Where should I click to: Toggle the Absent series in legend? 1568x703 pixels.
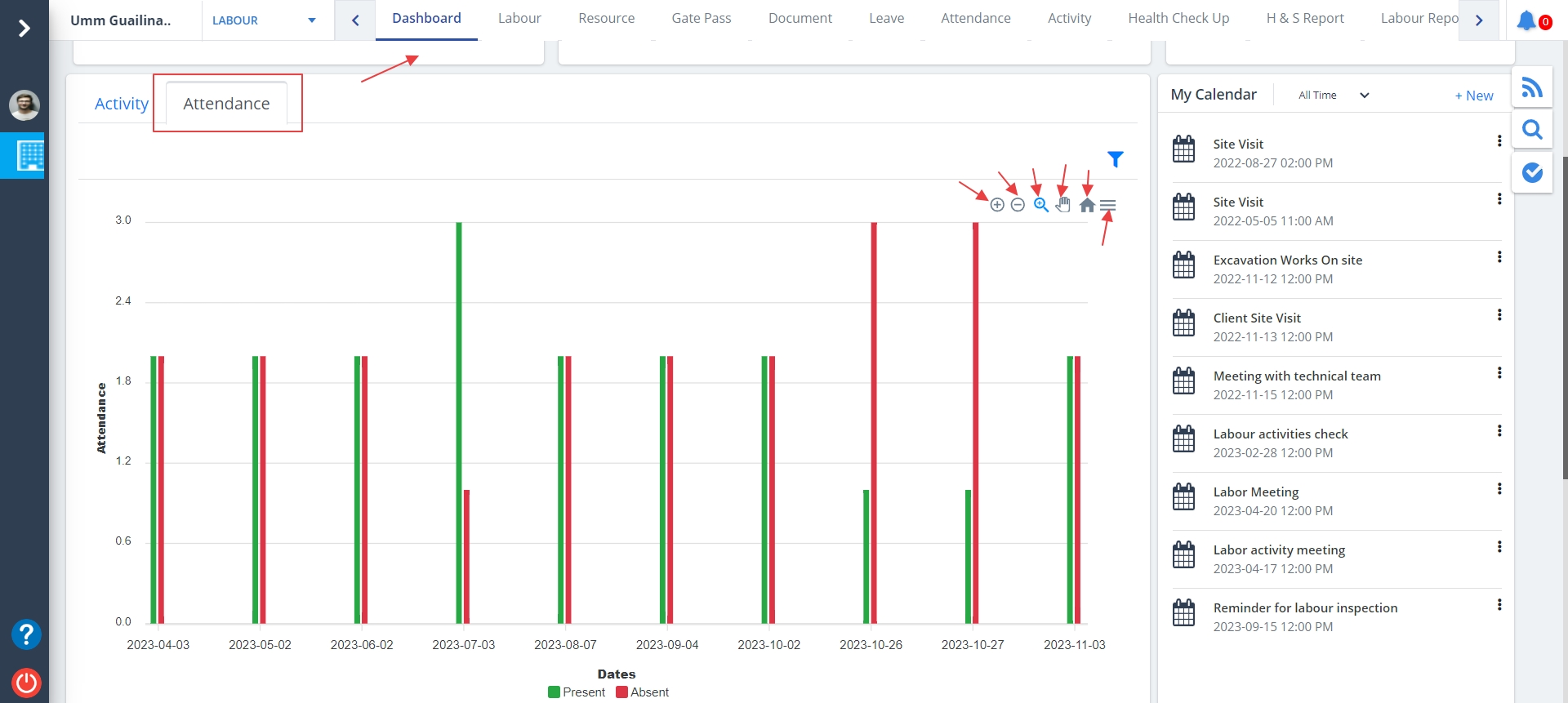pyautogui.click(x=643, y=692)
